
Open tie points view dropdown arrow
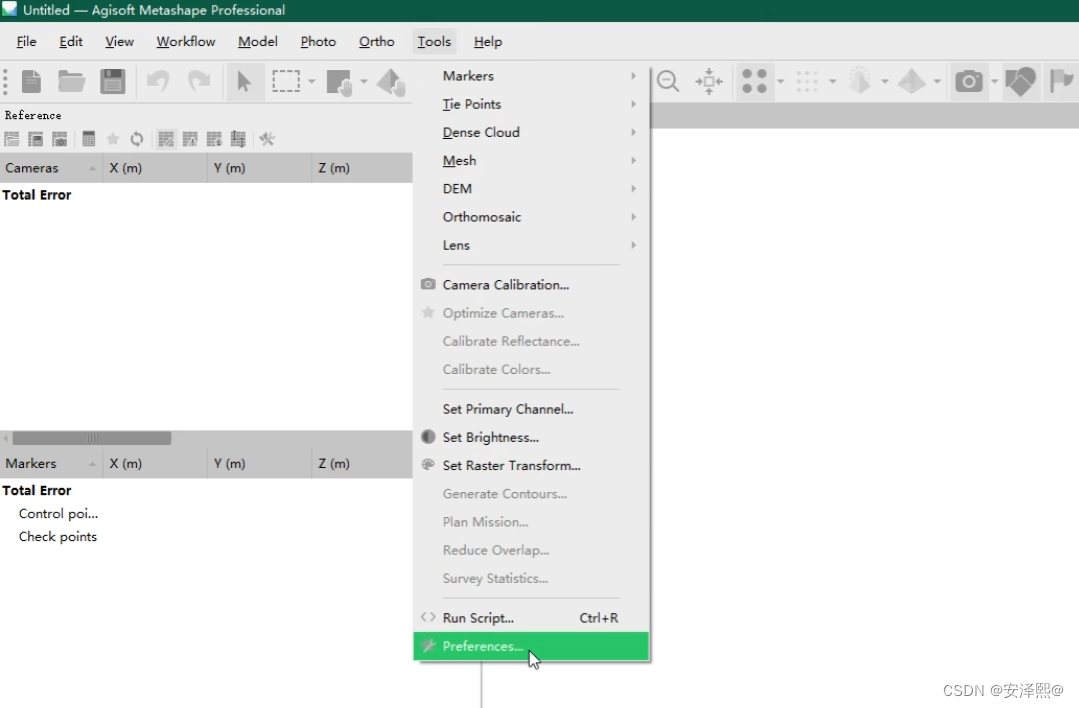coord(780,82)
